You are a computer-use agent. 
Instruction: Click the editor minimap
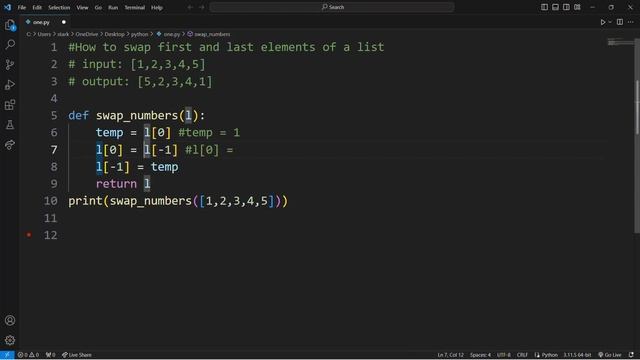pyautogui.click(x=620, y=42)
